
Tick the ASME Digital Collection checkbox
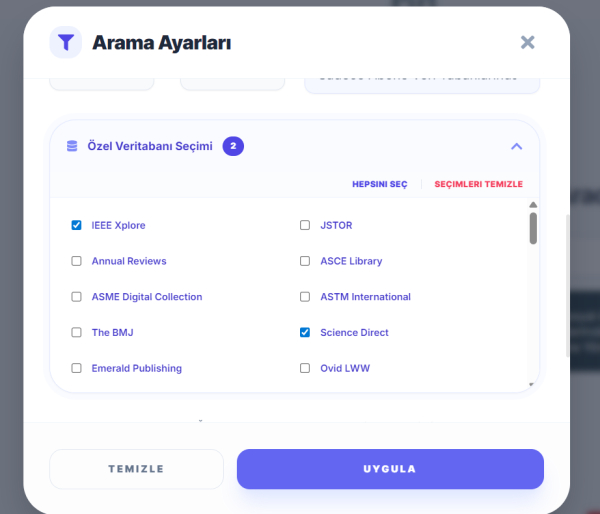pos(77,297)
